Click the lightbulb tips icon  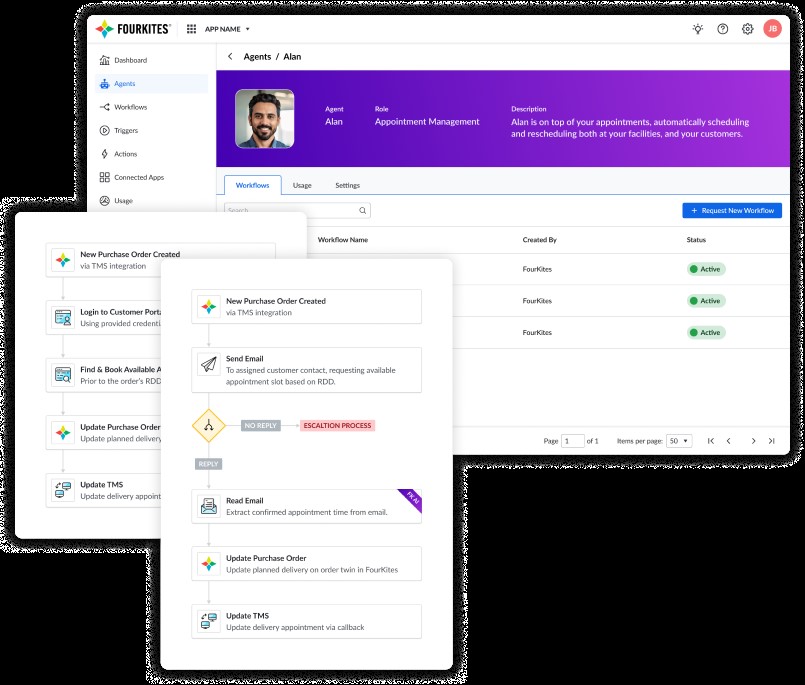[x=698, y=29]
